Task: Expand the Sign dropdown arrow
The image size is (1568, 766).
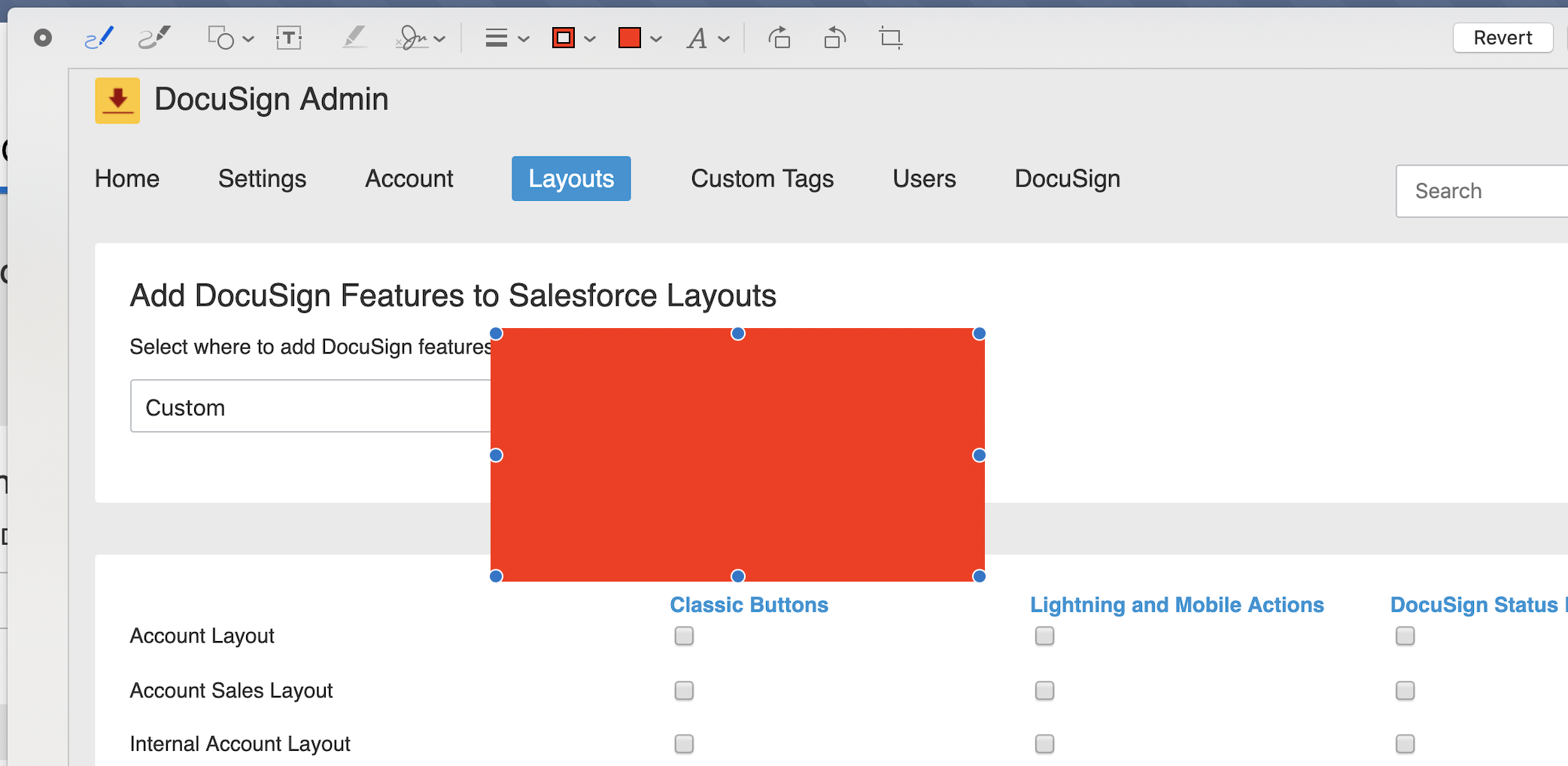Action: [x=440, y=39]
